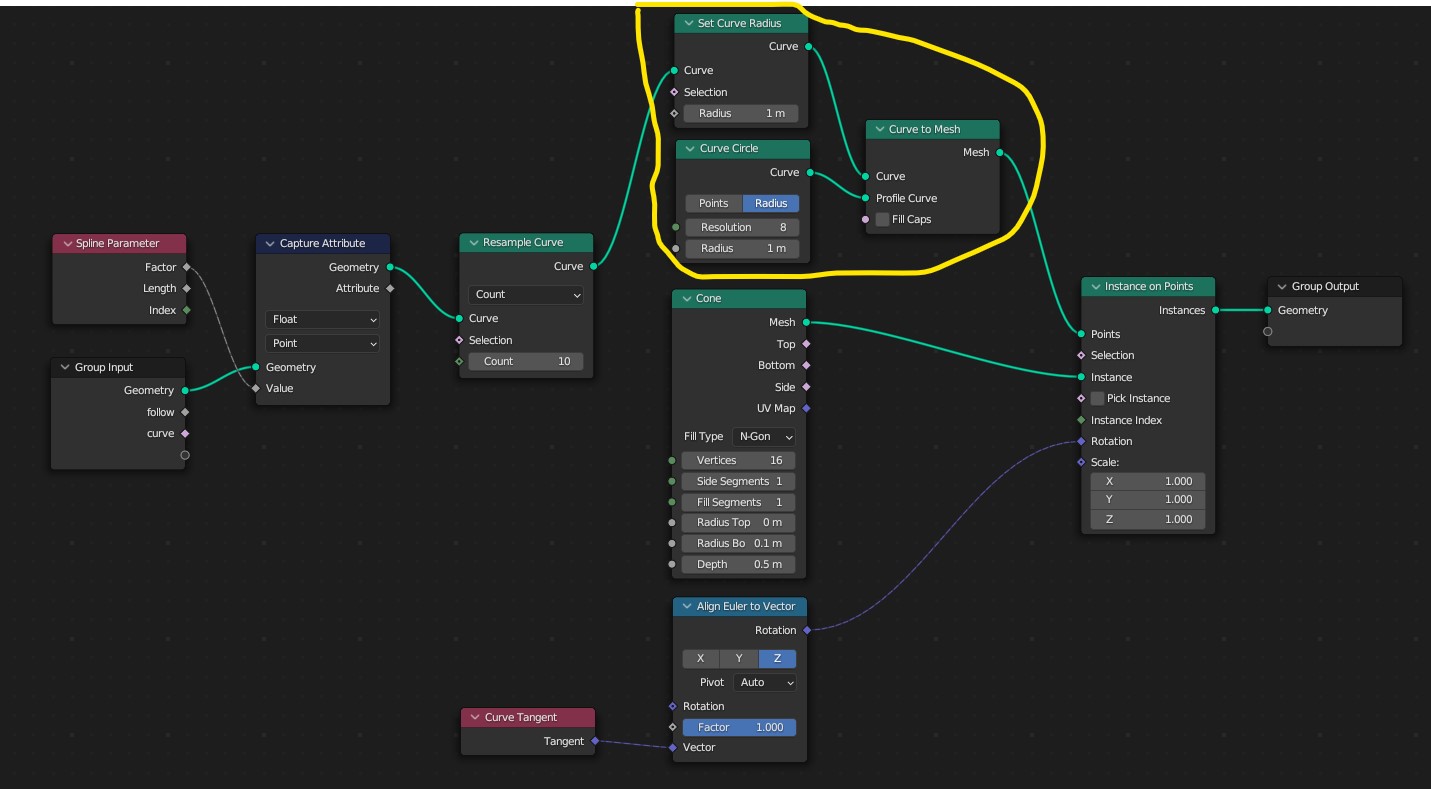The width and height of the screenshot is (1431, 789).
Task: Click the Radius Bottom 0.1 m field
Action: [x=739, y=543]
